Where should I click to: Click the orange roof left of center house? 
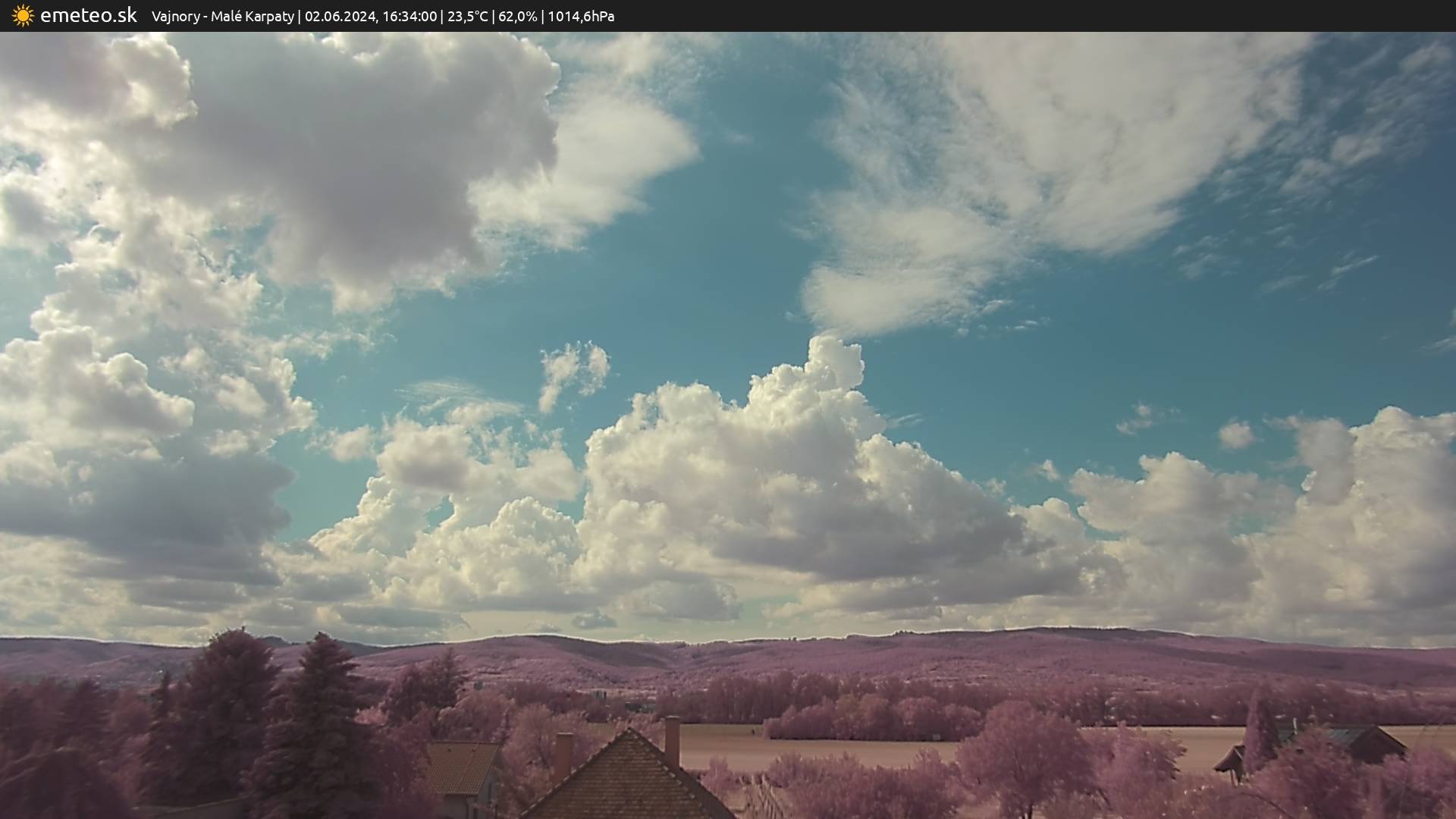[463, 766]
